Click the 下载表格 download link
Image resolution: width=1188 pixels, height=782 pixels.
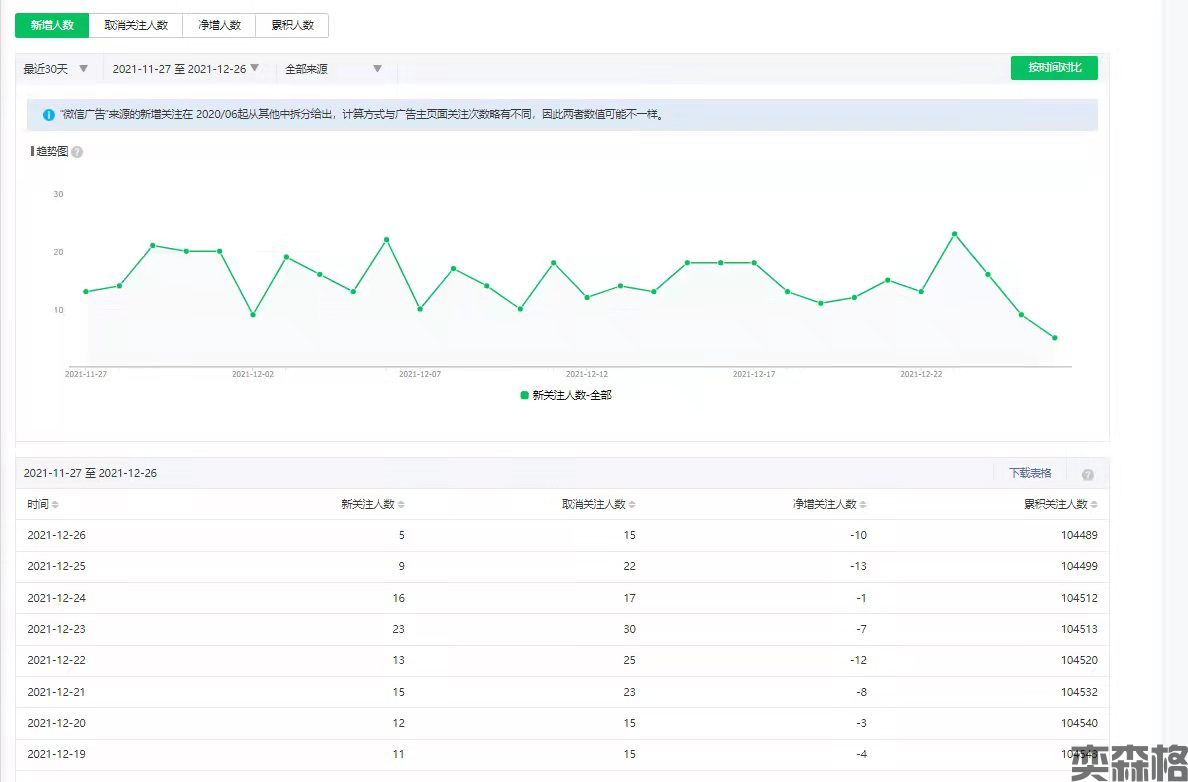(x=1029, y=473)
